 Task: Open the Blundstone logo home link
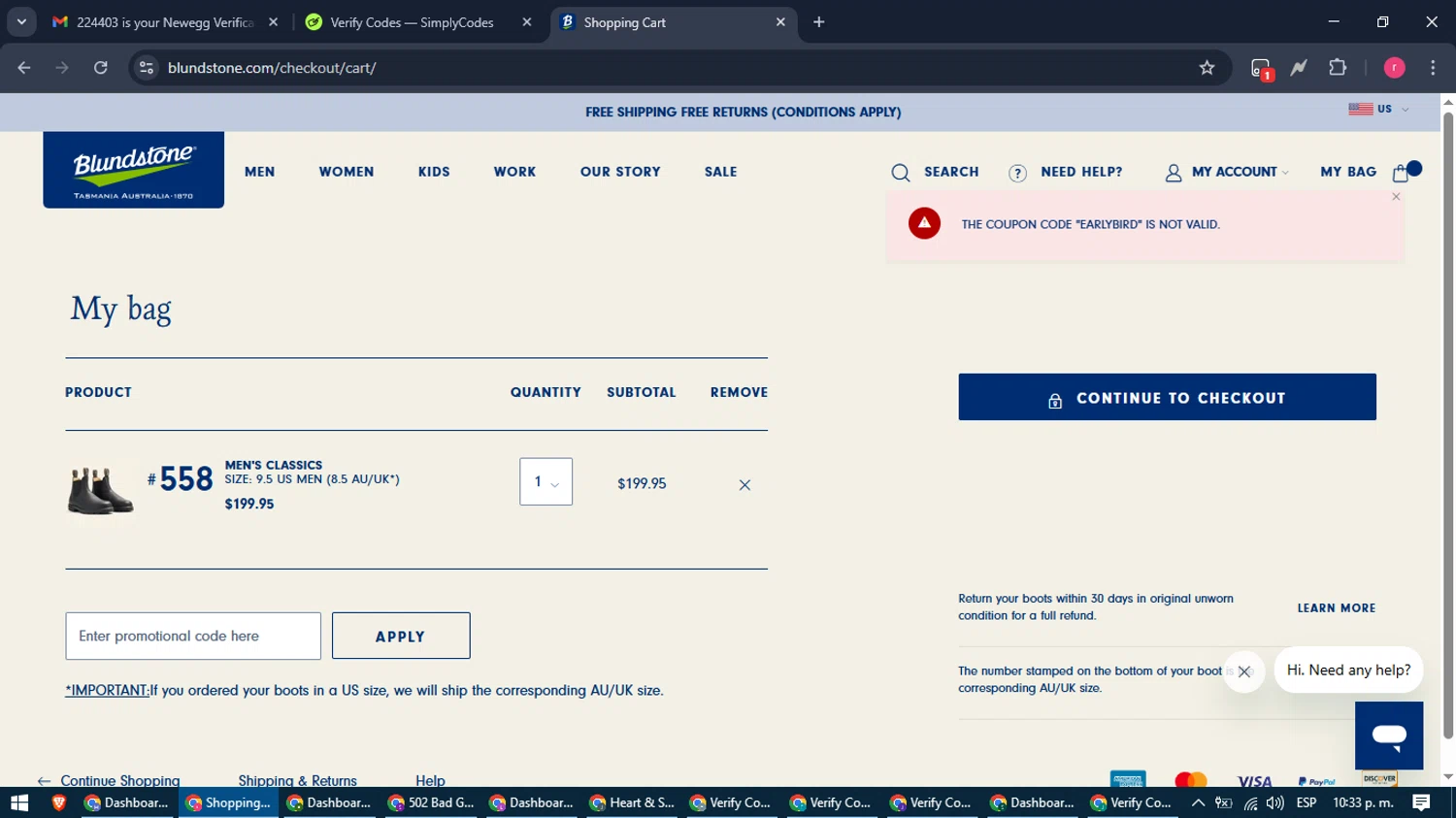click(x=133, y=170)
